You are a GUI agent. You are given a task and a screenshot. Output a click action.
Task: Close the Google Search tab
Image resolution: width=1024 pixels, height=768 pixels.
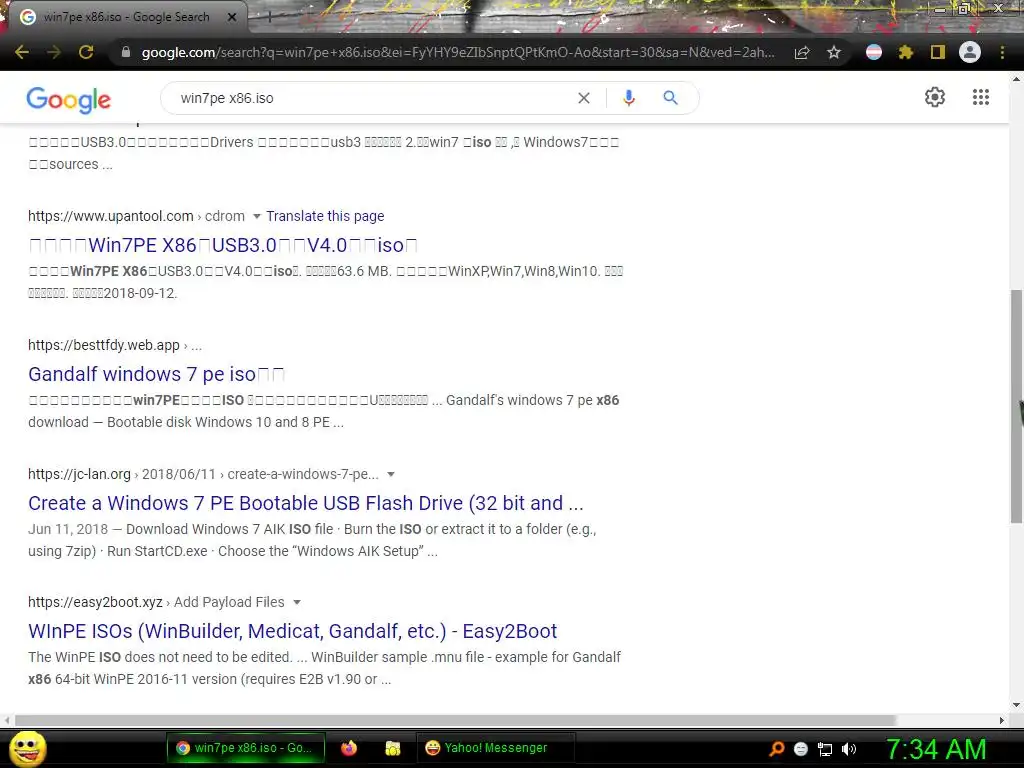click(231, 17)
